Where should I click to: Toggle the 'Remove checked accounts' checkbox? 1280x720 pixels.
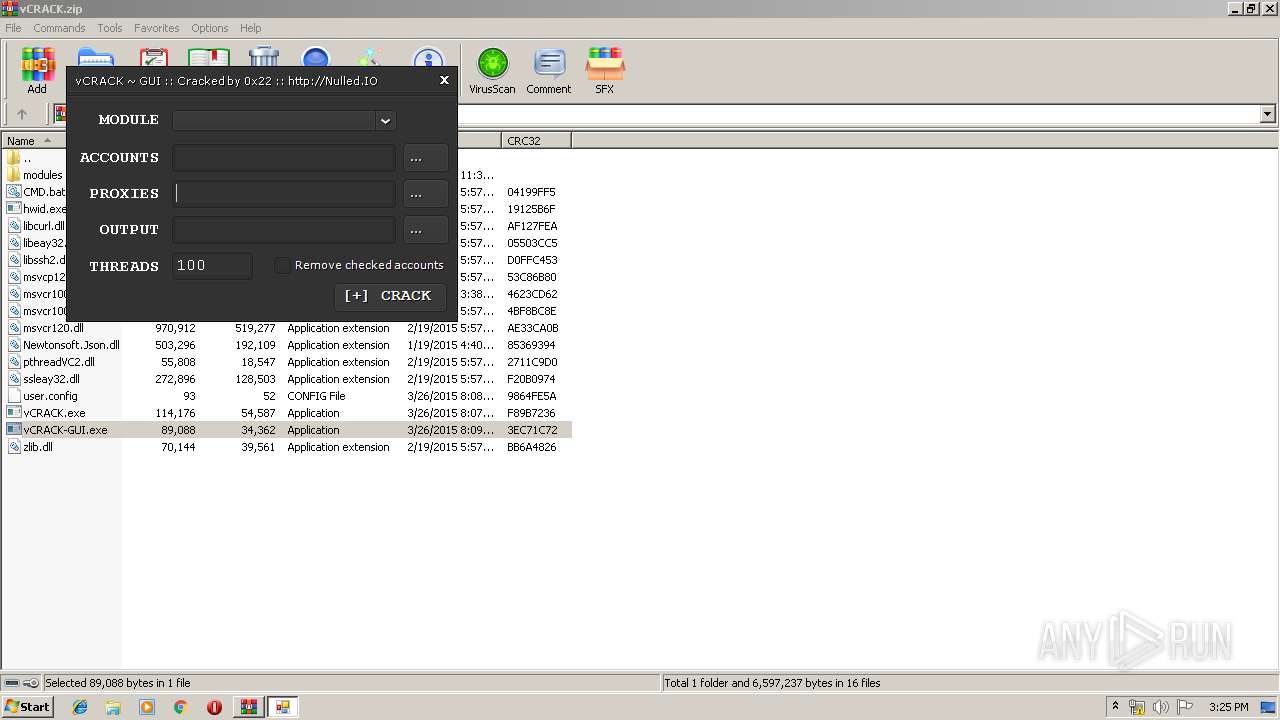[282, 265]
